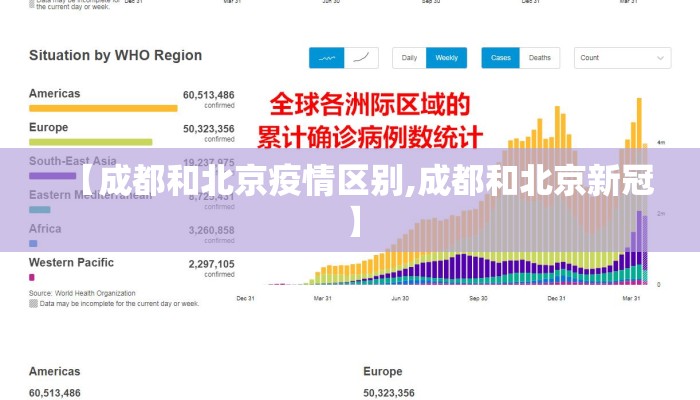The image size is (700, 400).
Task: Select the Daily toggle option
Action: pyautogui.click(x=409, y=58)
